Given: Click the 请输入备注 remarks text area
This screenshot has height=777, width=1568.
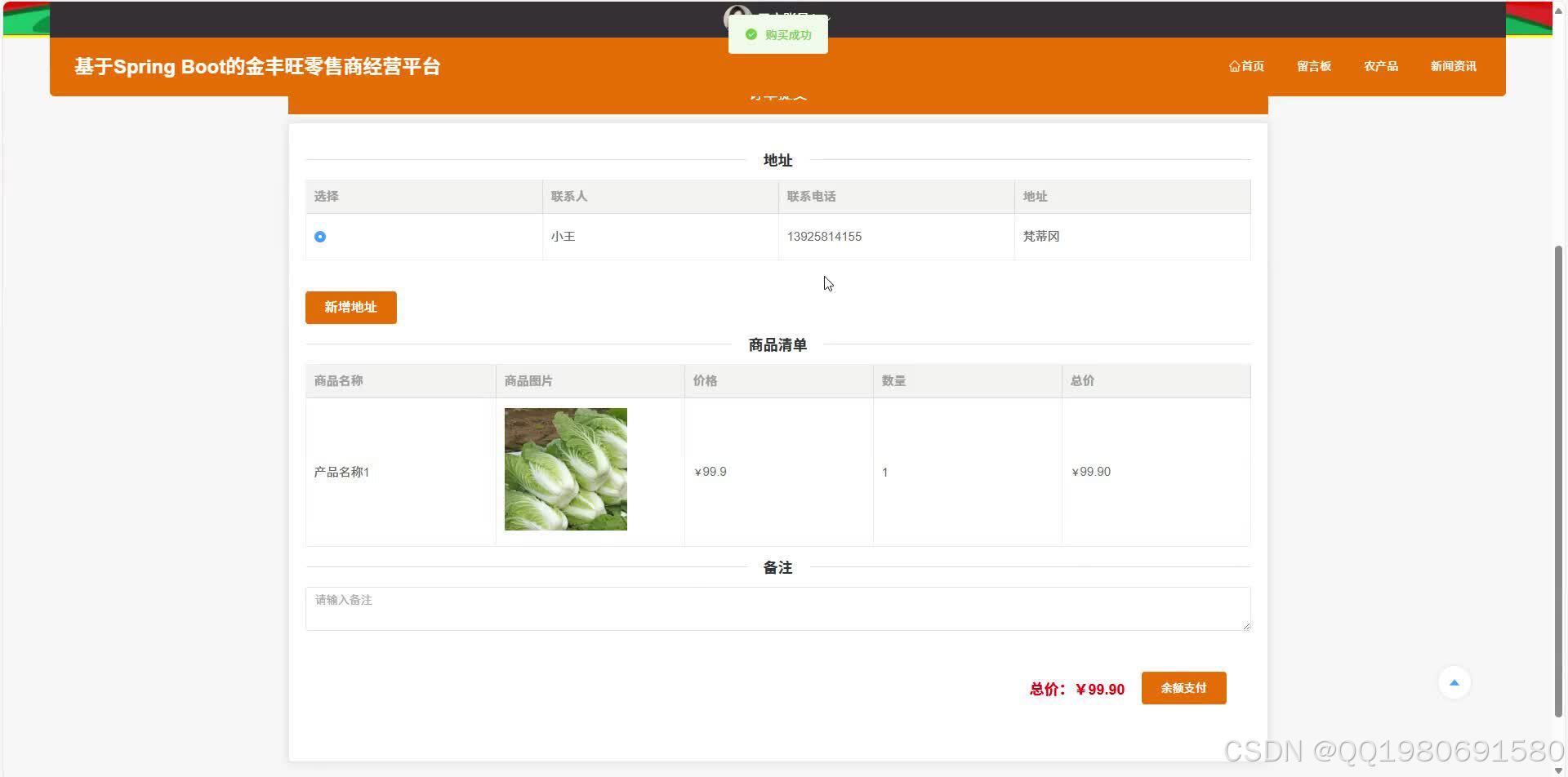Looking at the screenshot, I should 777,607.
